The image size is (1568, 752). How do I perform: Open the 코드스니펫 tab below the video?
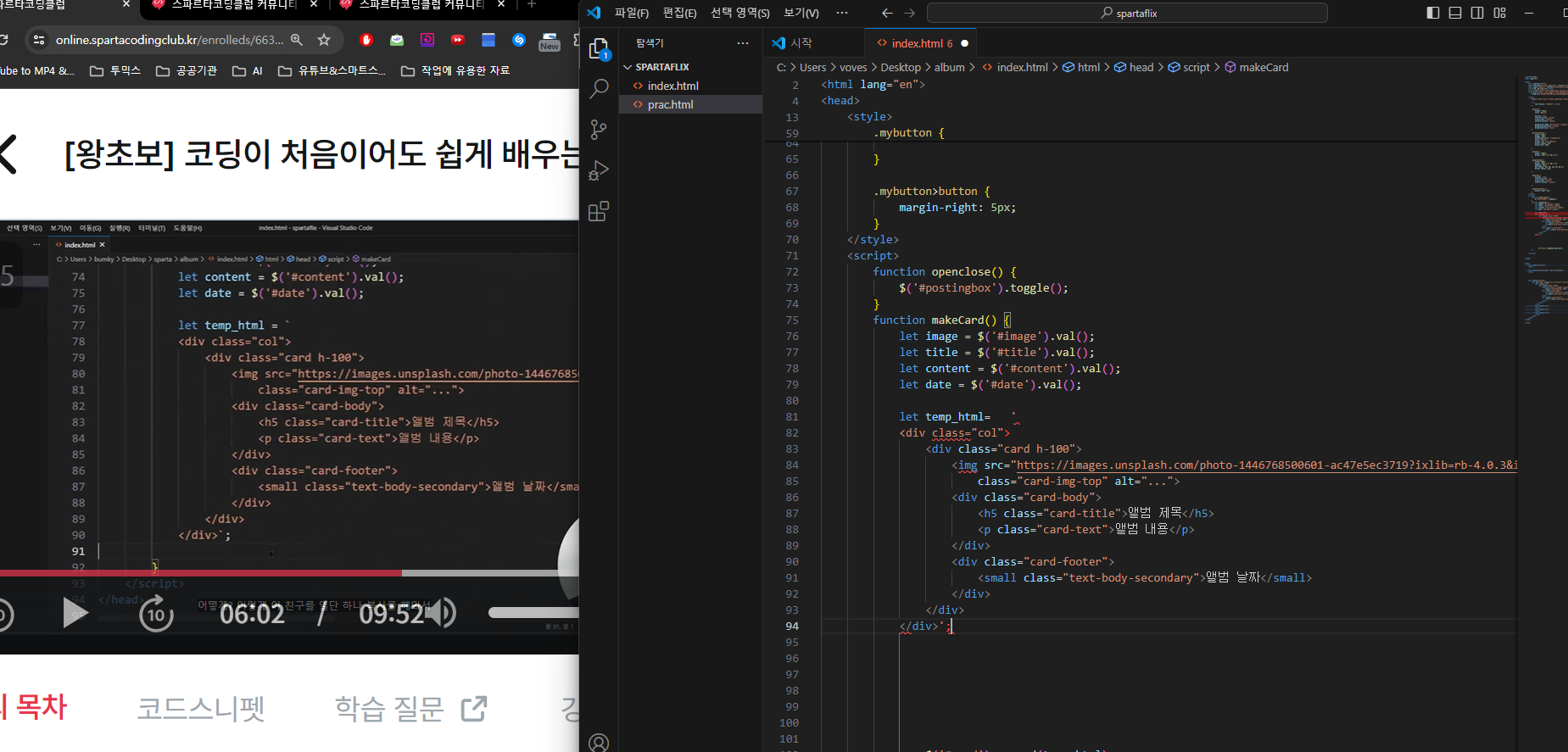coord(201,708)
